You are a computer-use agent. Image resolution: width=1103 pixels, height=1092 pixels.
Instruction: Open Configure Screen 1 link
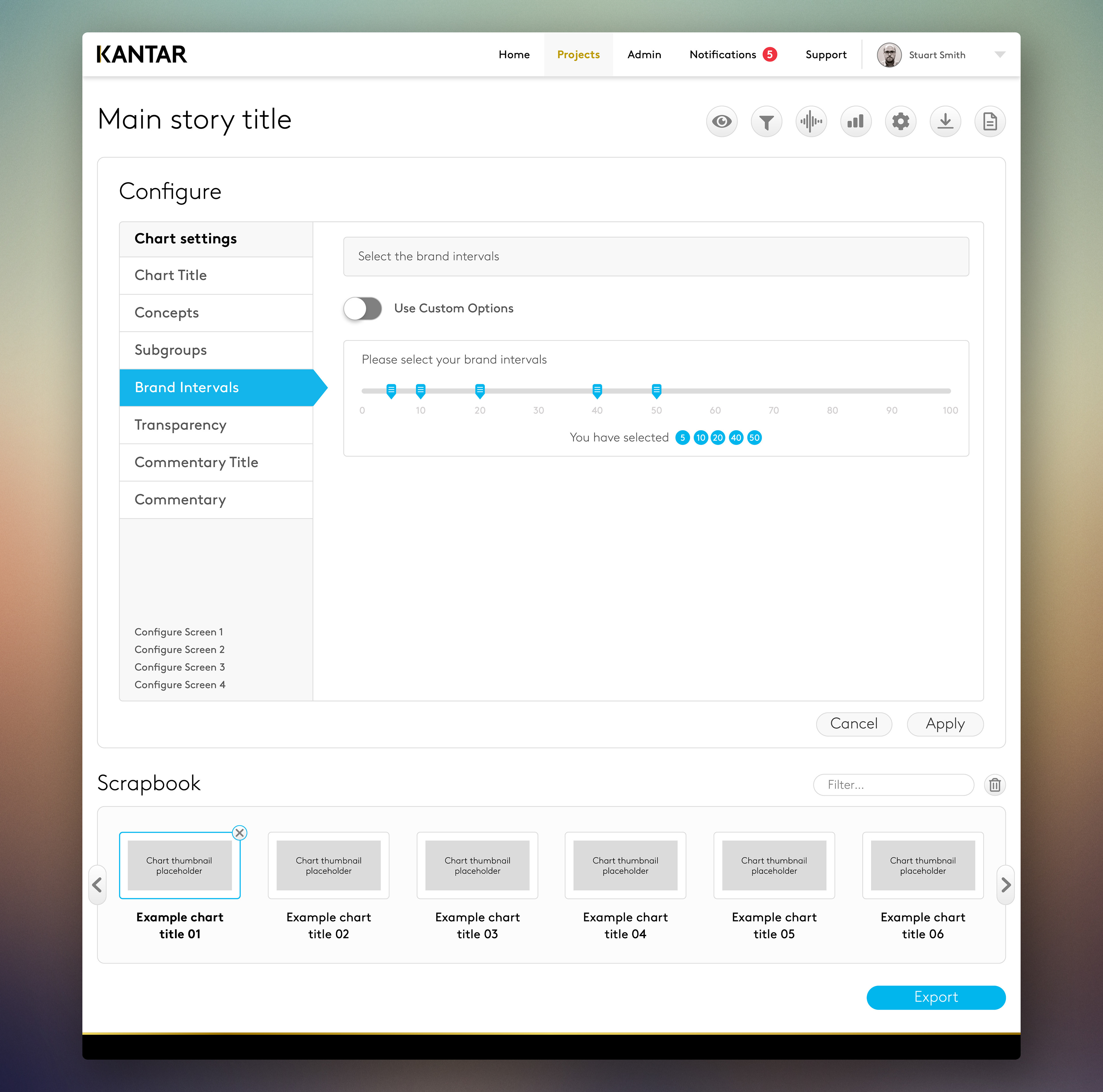point(179,632)
